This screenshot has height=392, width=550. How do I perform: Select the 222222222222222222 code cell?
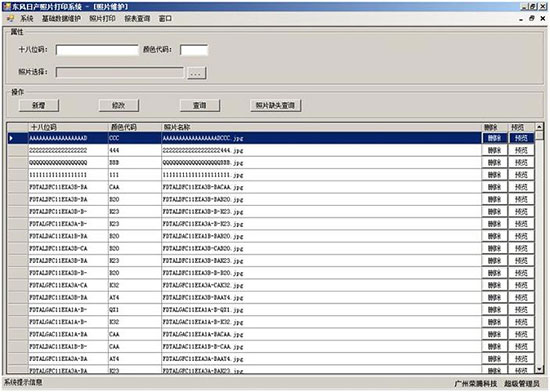click(x=68, y=150)
